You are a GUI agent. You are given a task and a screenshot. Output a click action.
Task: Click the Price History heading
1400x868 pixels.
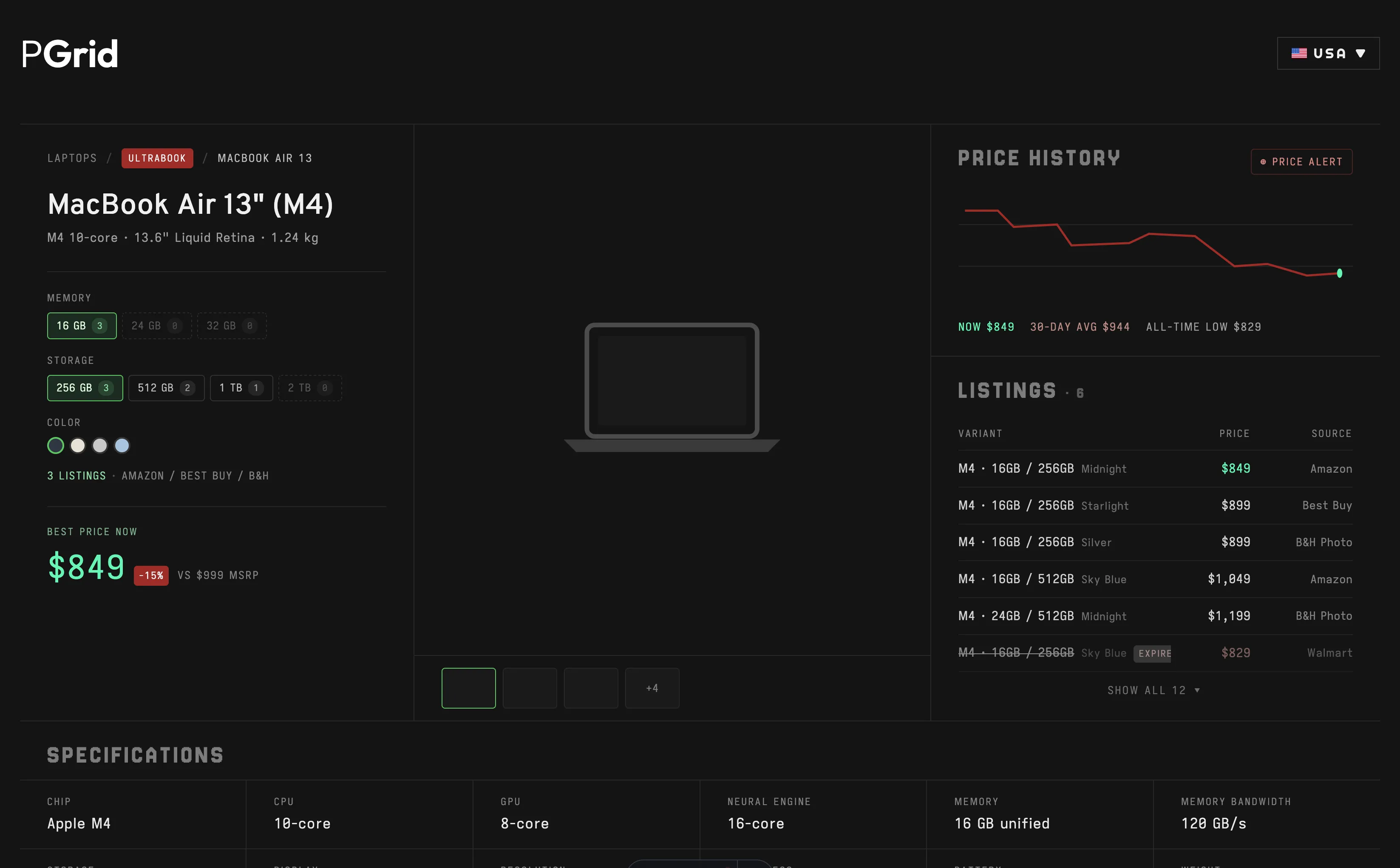(x=1039, y=158)
